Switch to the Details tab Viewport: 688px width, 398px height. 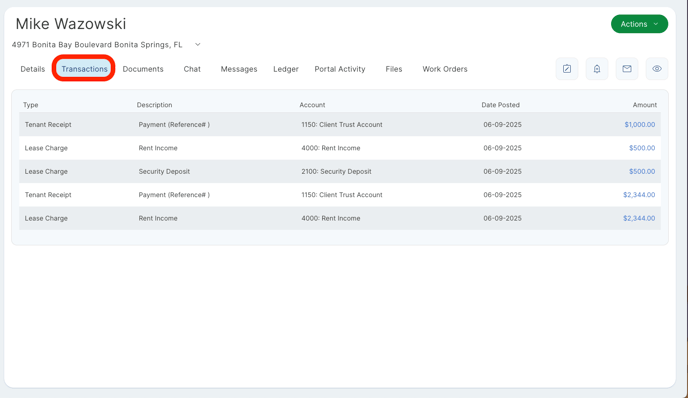tap(32, 69)
